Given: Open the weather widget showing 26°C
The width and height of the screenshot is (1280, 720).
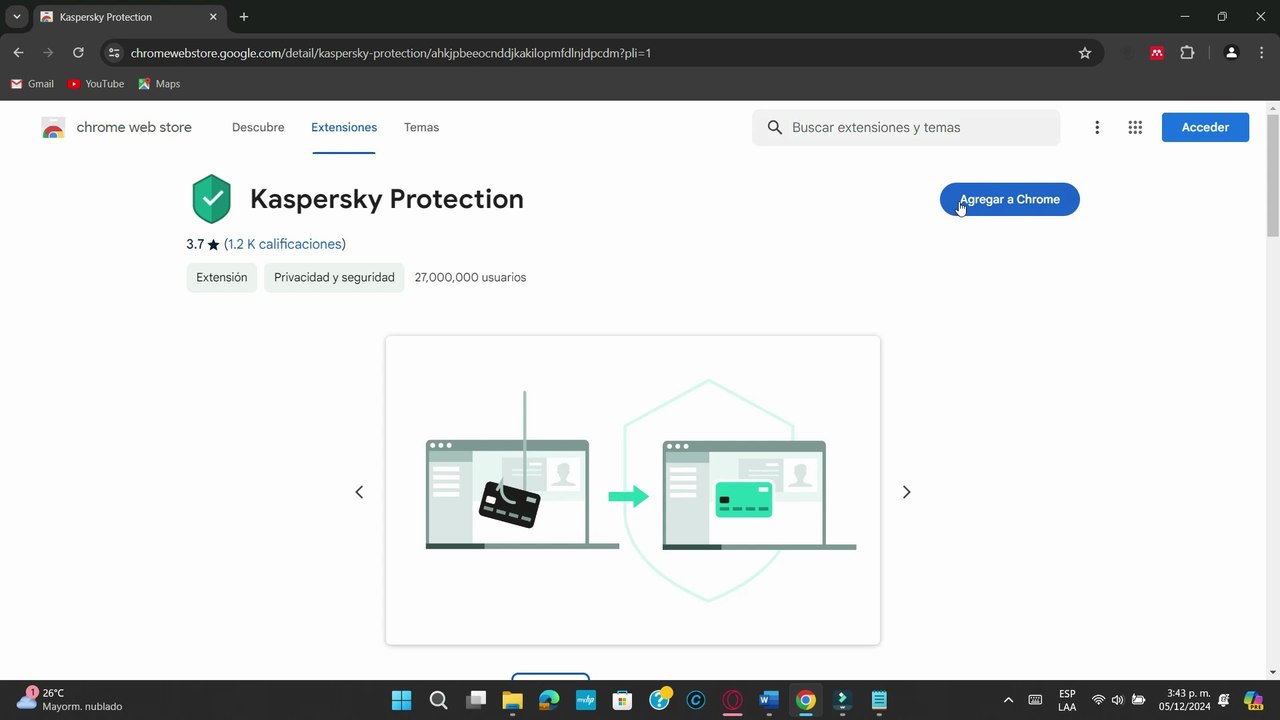Looking at the screenshot, I should pyautogui.click(x=70, y=699).
